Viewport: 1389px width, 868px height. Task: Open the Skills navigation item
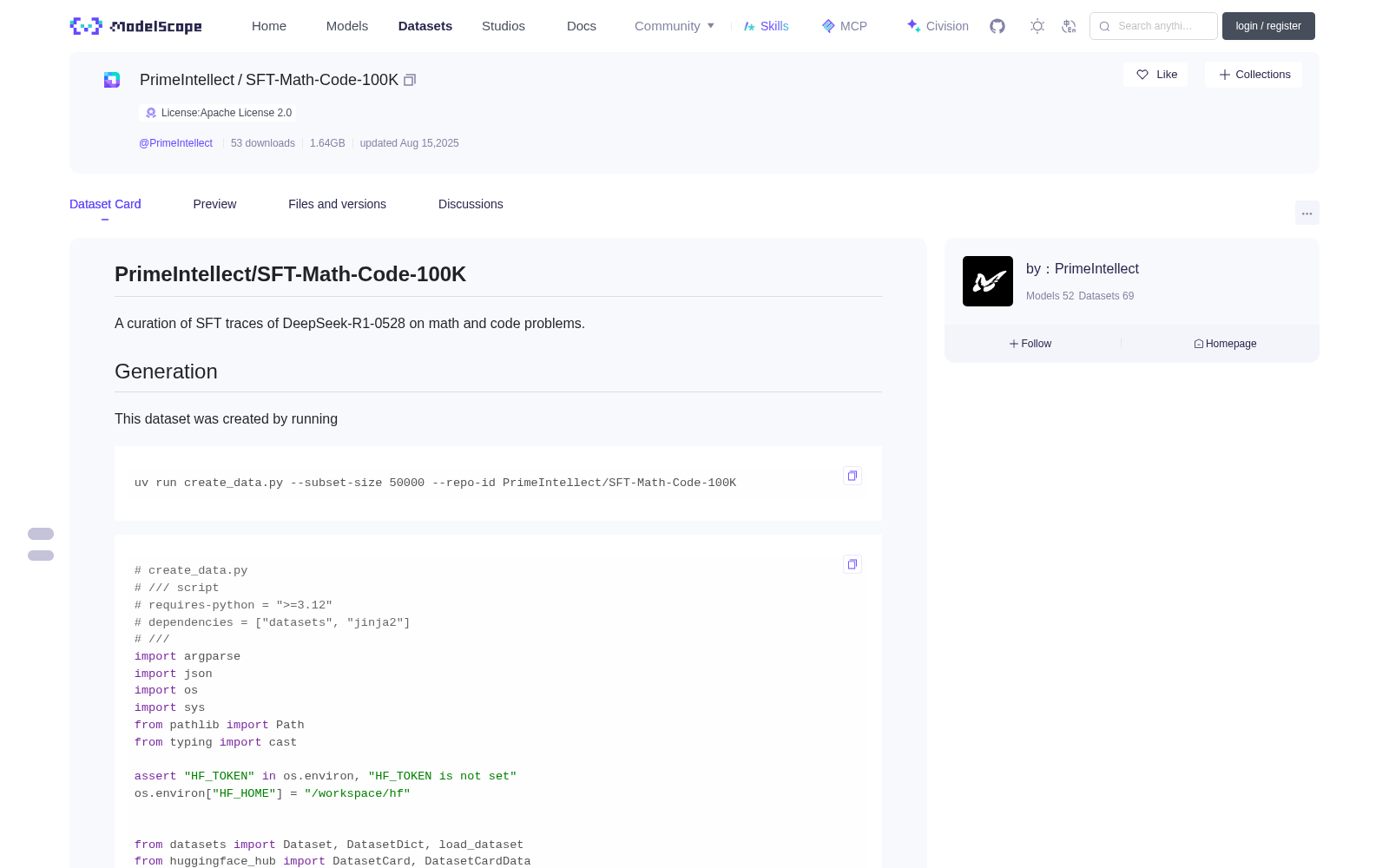[x=767, y=26]
